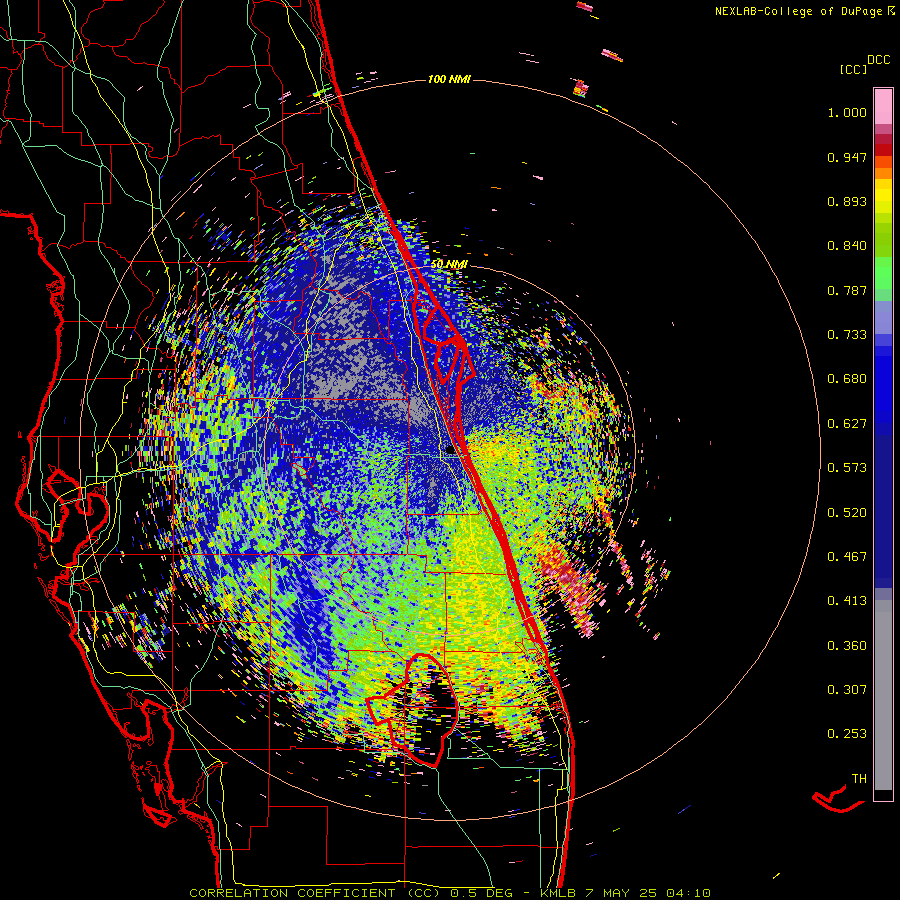This screenshot has height=900, width=900.
Task: Click the 0.573 color scale value
Action: click(x=847, y=468)
